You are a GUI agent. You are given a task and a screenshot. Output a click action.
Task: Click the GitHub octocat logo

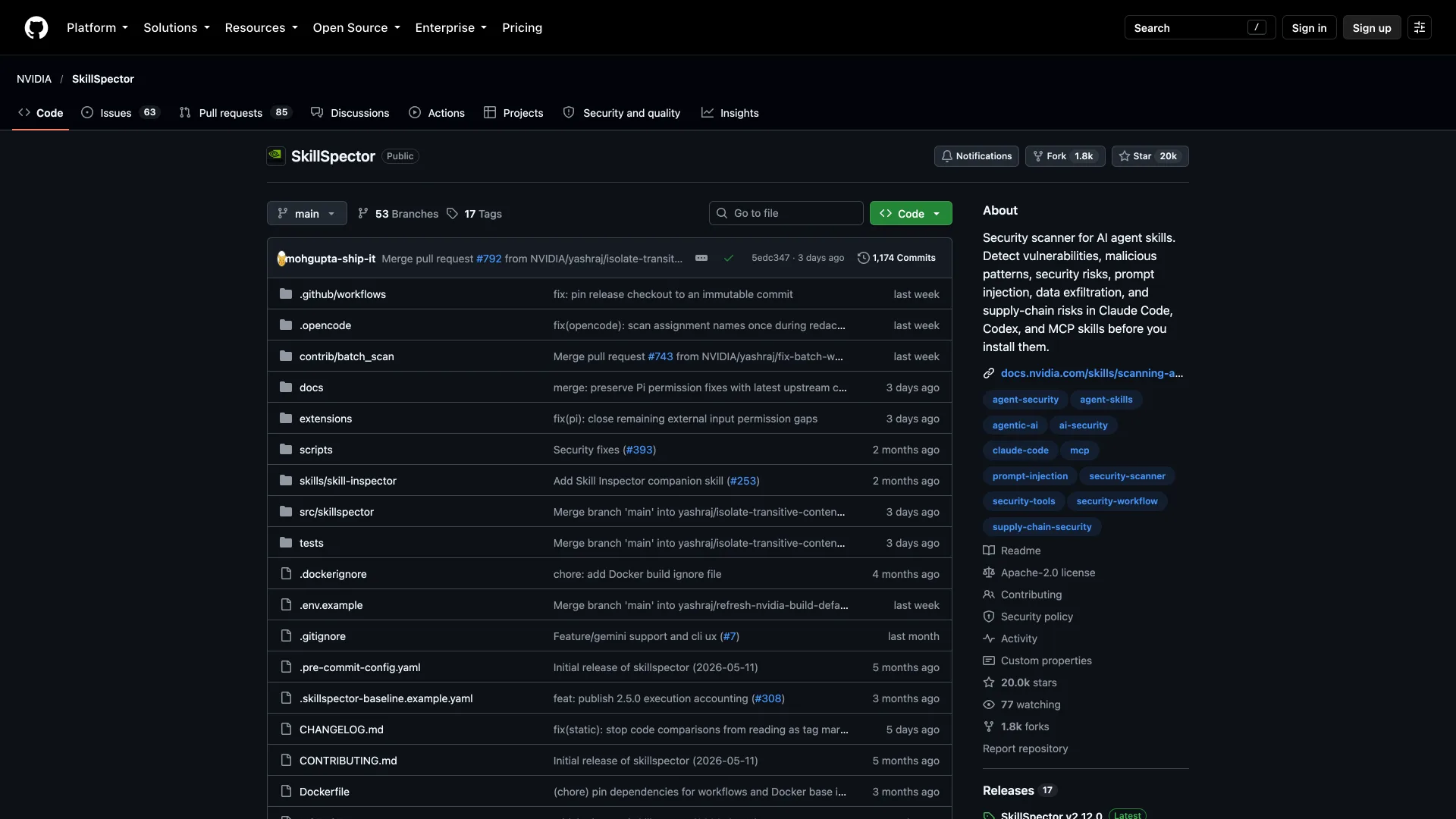tap(36, 28)
